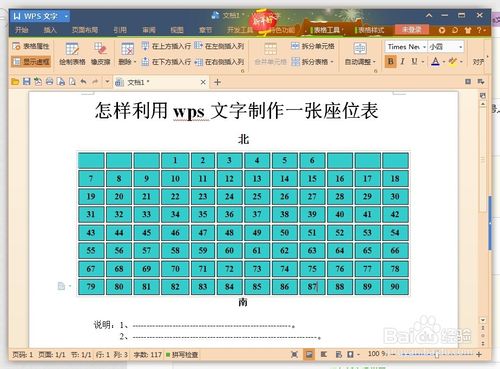Click the zoom slider in status bar
The height and width of the screenshot is (369, 500).
point(436,355)
